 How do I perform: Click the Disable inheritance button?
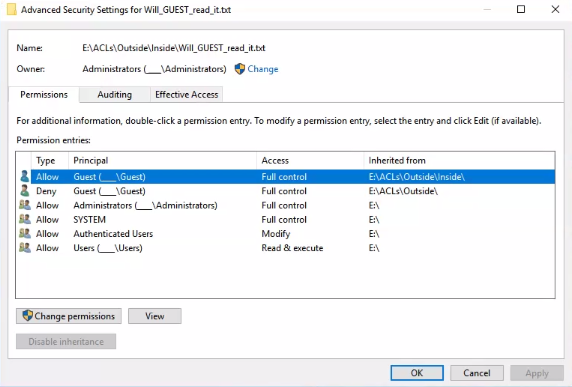(x=66, y=341)
